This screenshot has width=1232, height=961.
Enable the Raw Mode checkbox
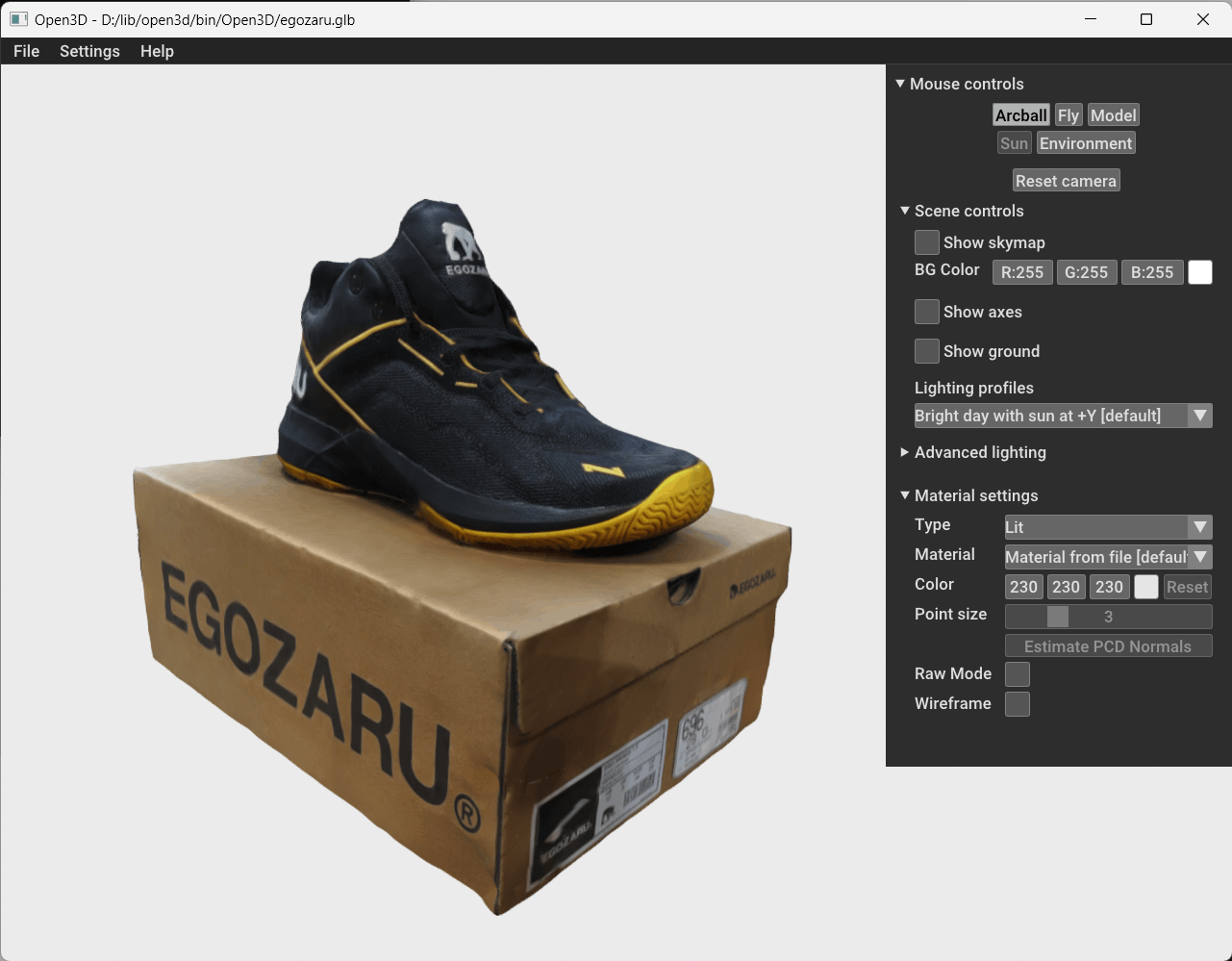point(1017,674)
